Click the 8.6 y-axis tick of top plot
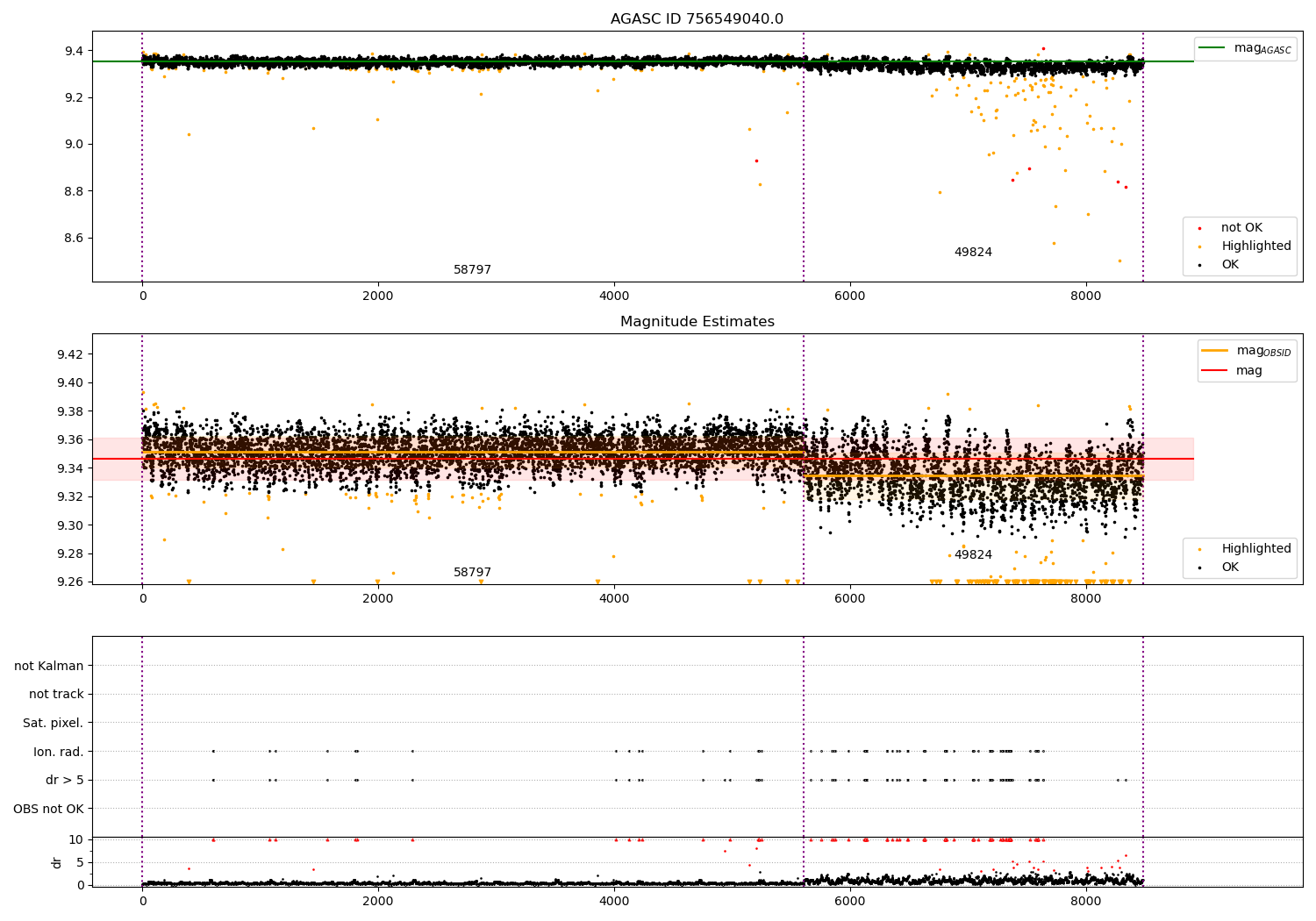 tap(74, 238)
